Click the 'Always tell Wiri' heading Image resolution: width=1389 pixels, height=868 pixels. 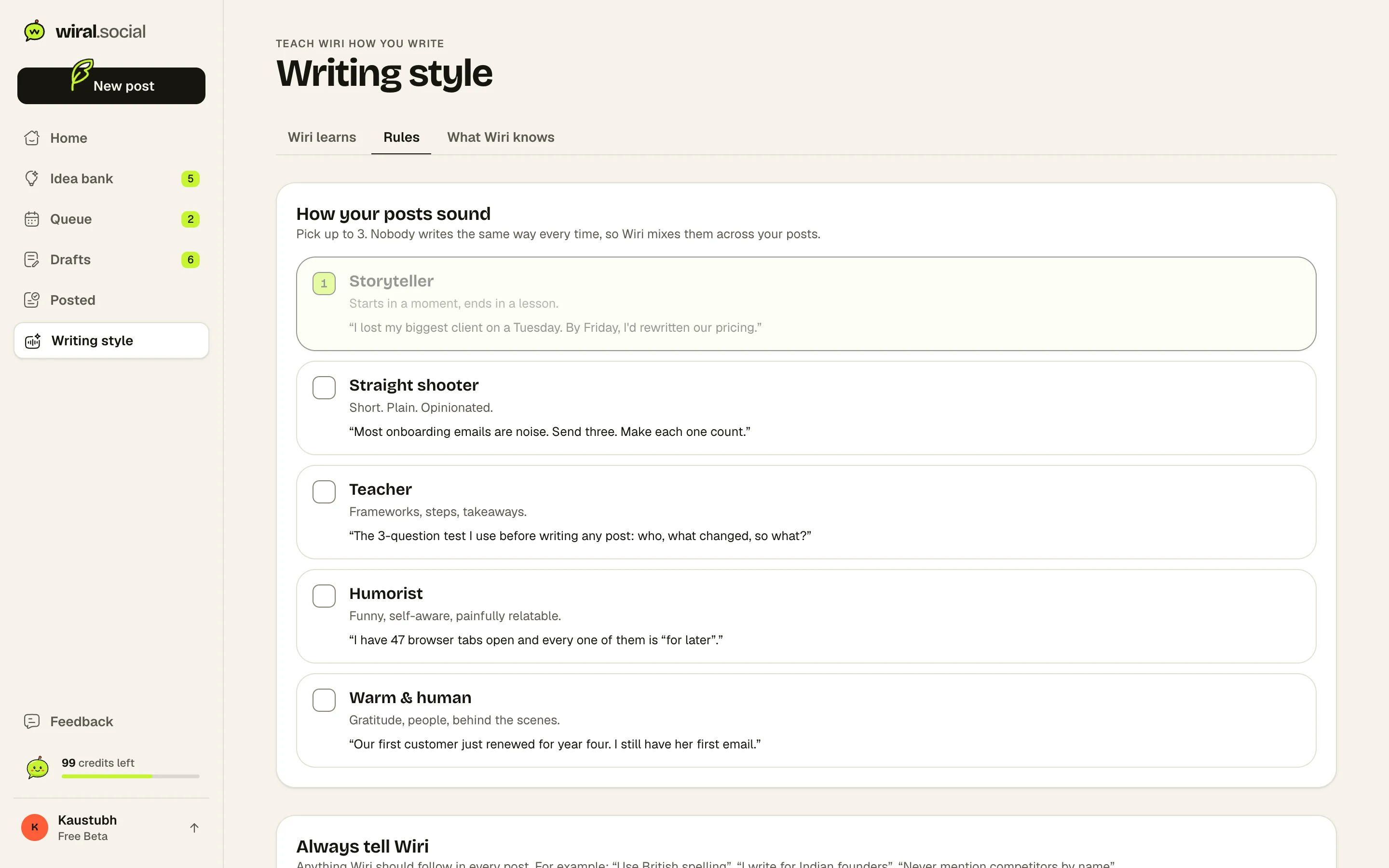362,846
